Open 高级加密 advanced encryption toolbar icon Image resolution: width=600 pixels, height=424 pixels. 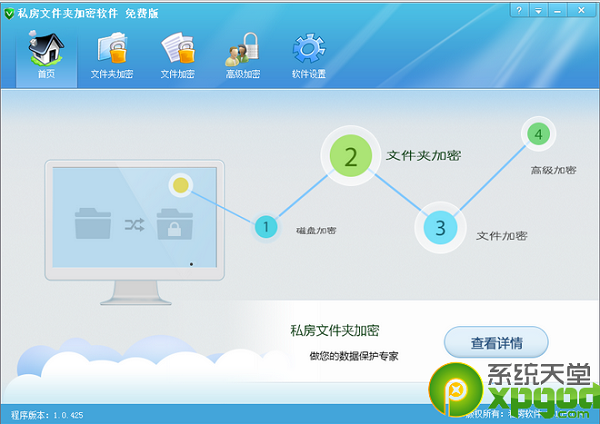[x=243, y=56]
